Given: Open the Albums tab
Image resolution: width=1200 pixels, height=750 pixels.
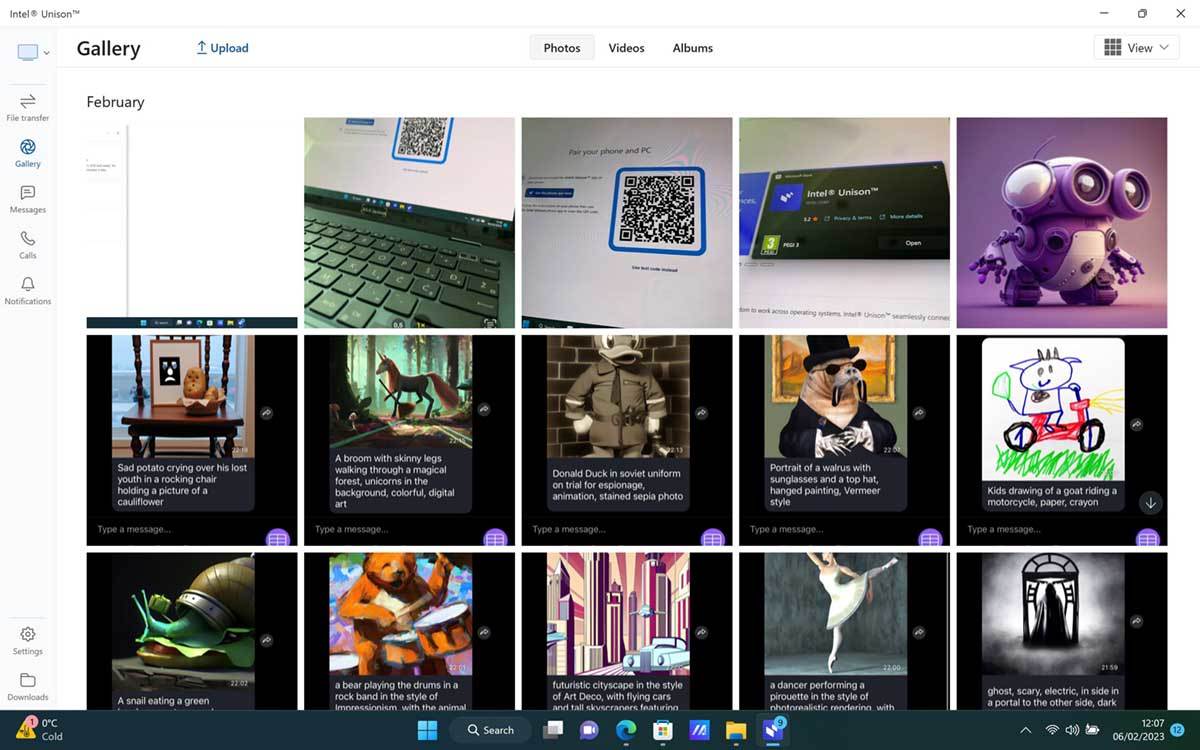Looking at the screenshot, I should point(692,47).
